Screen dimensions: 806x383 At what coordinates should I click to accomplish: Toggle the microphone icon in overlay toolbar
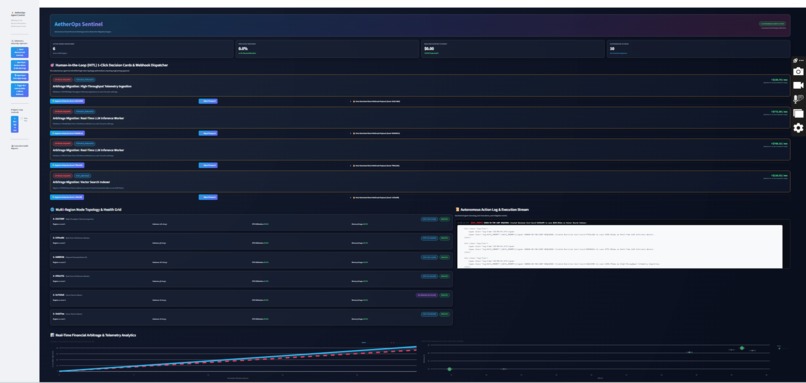click(798, 99)
